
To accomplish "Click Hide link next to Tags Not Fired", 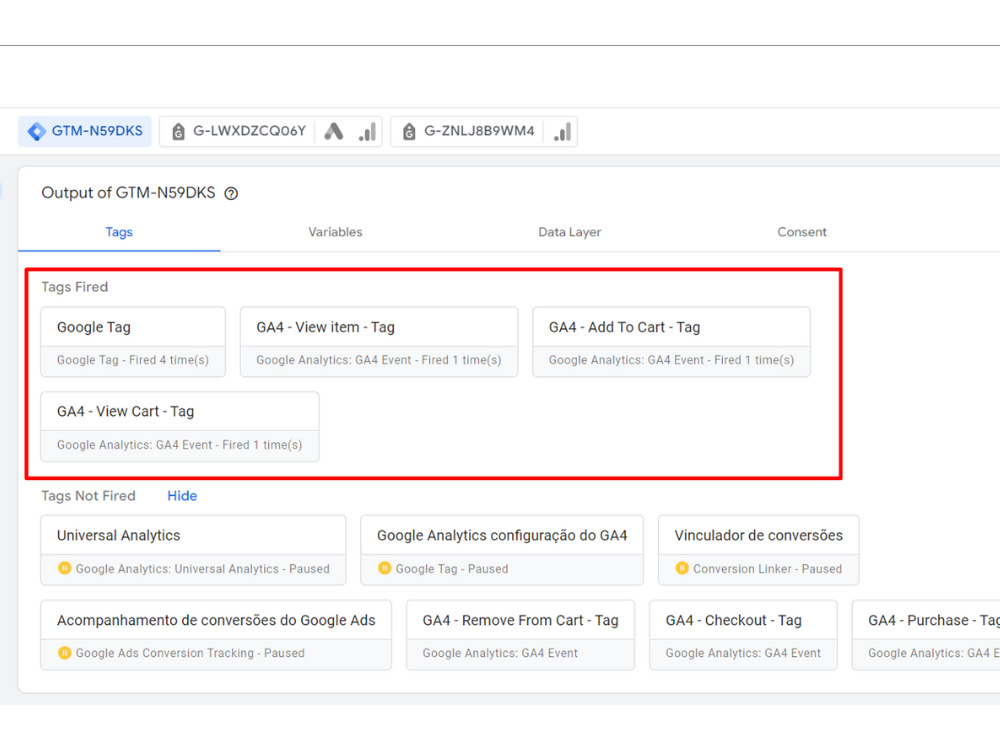I will [x=182, y=496].
